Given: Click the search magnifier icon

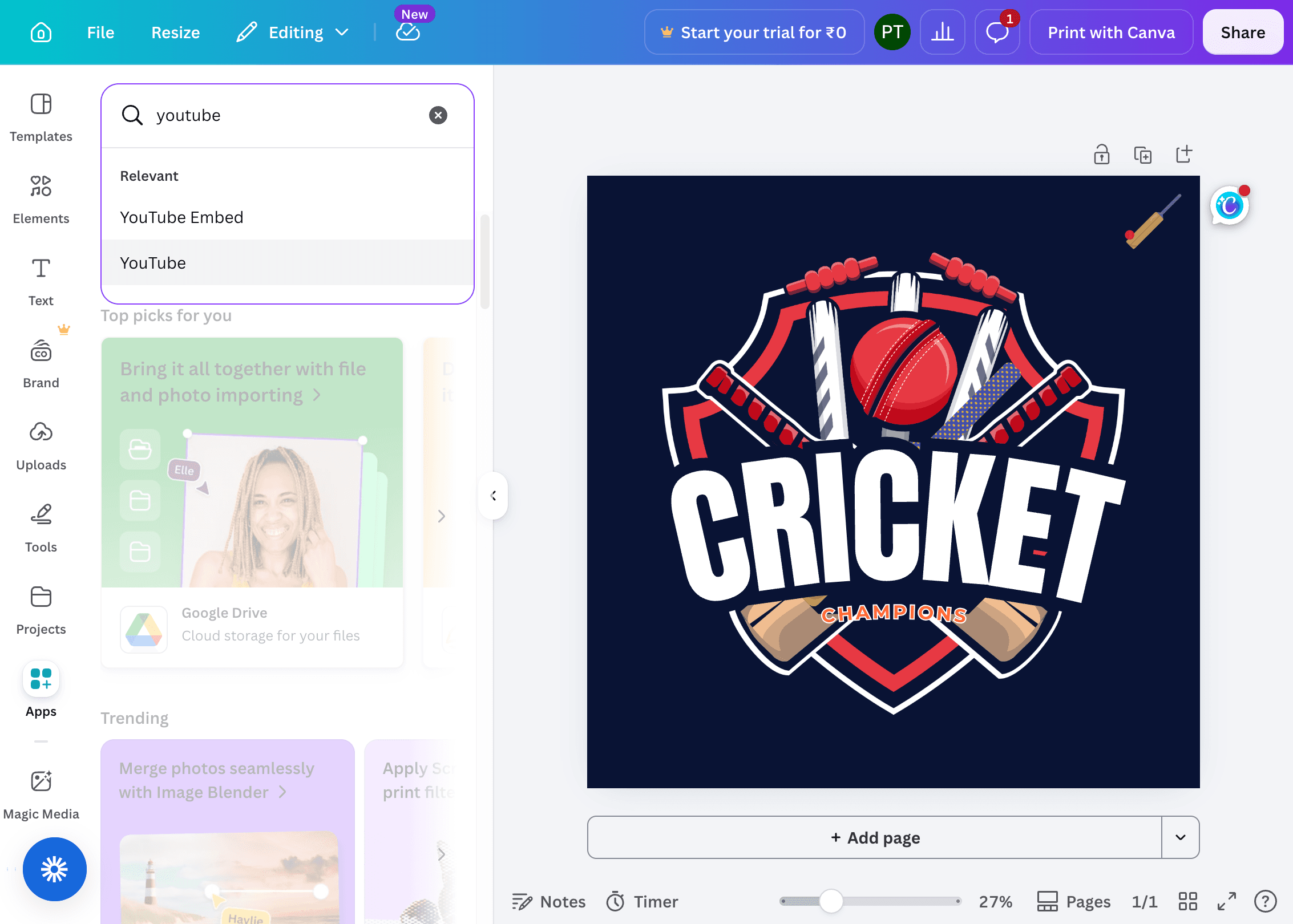Looking at the screenshot, I should (132, 115).
